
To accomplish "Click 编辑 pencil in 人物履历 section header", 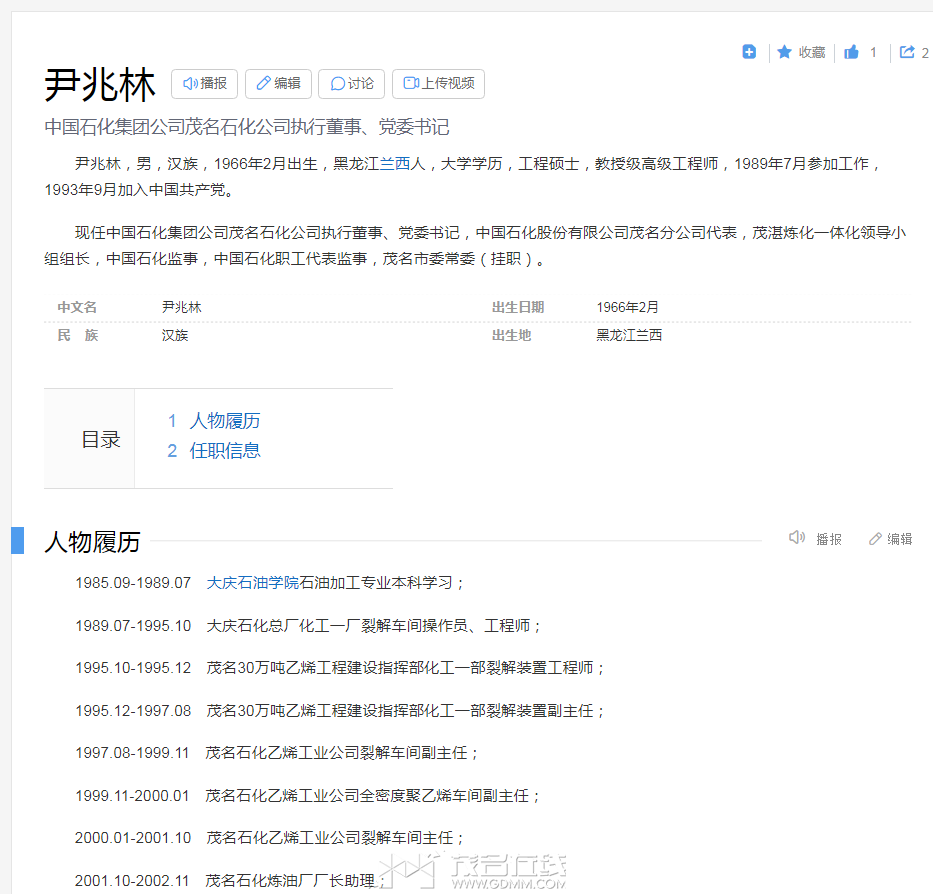I will pyautogui.click(x=891, y=539).
